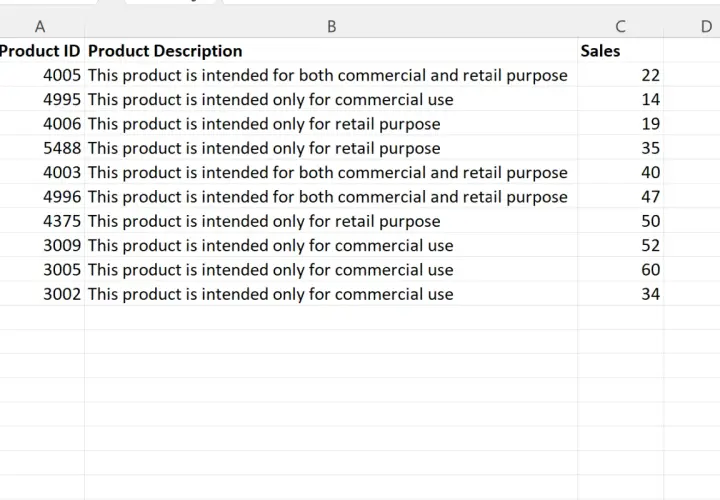Select description cell for product 3009
The width and height of the screenshot is (720, 500).
pyautogui.click(x=331, y=245)
